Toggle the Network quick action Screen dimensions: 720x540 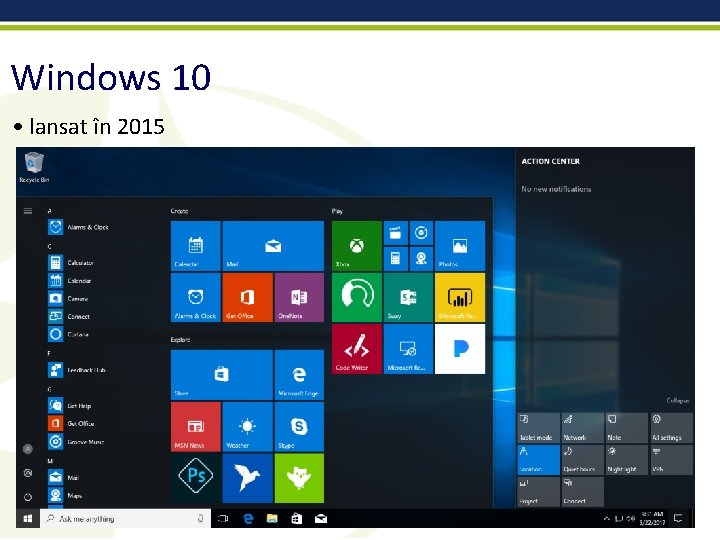pyautogui.click(x=583, y=428)
